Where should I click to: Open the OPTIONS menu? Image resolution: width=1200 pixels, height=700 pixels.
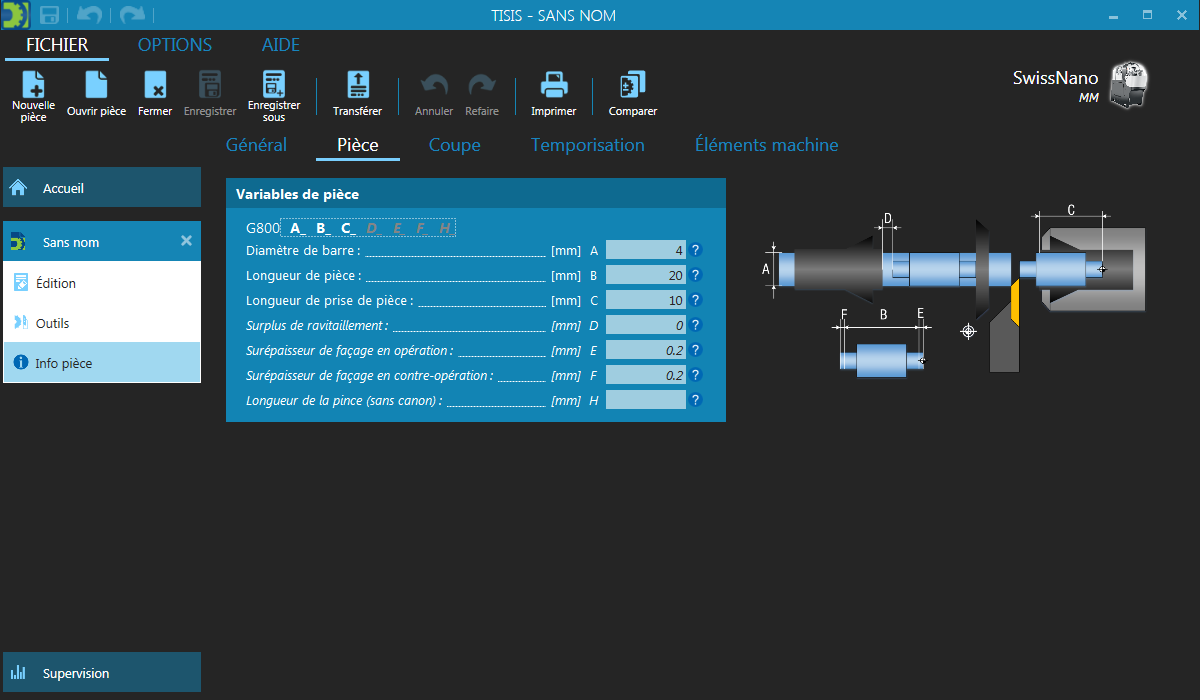pyautogui.click(x=175, y=45)
